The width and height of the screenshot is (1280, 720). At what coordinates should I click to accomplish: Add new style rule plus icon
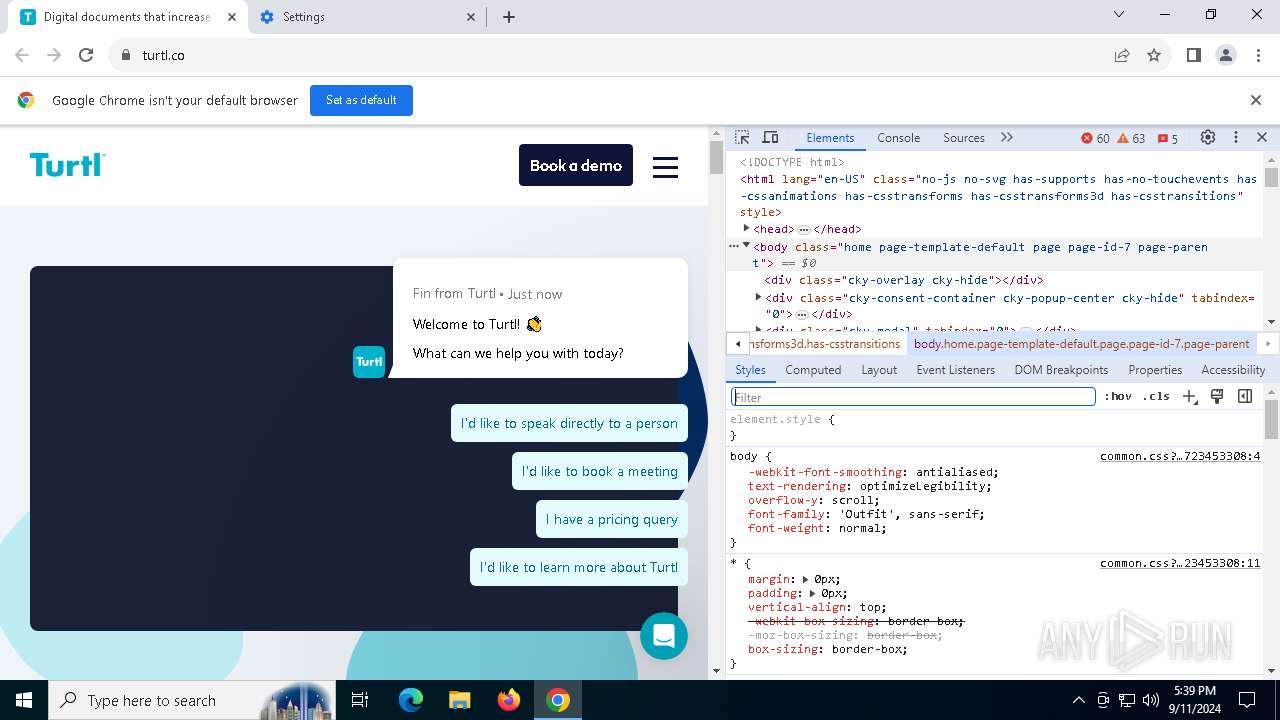coord(1189,397)
